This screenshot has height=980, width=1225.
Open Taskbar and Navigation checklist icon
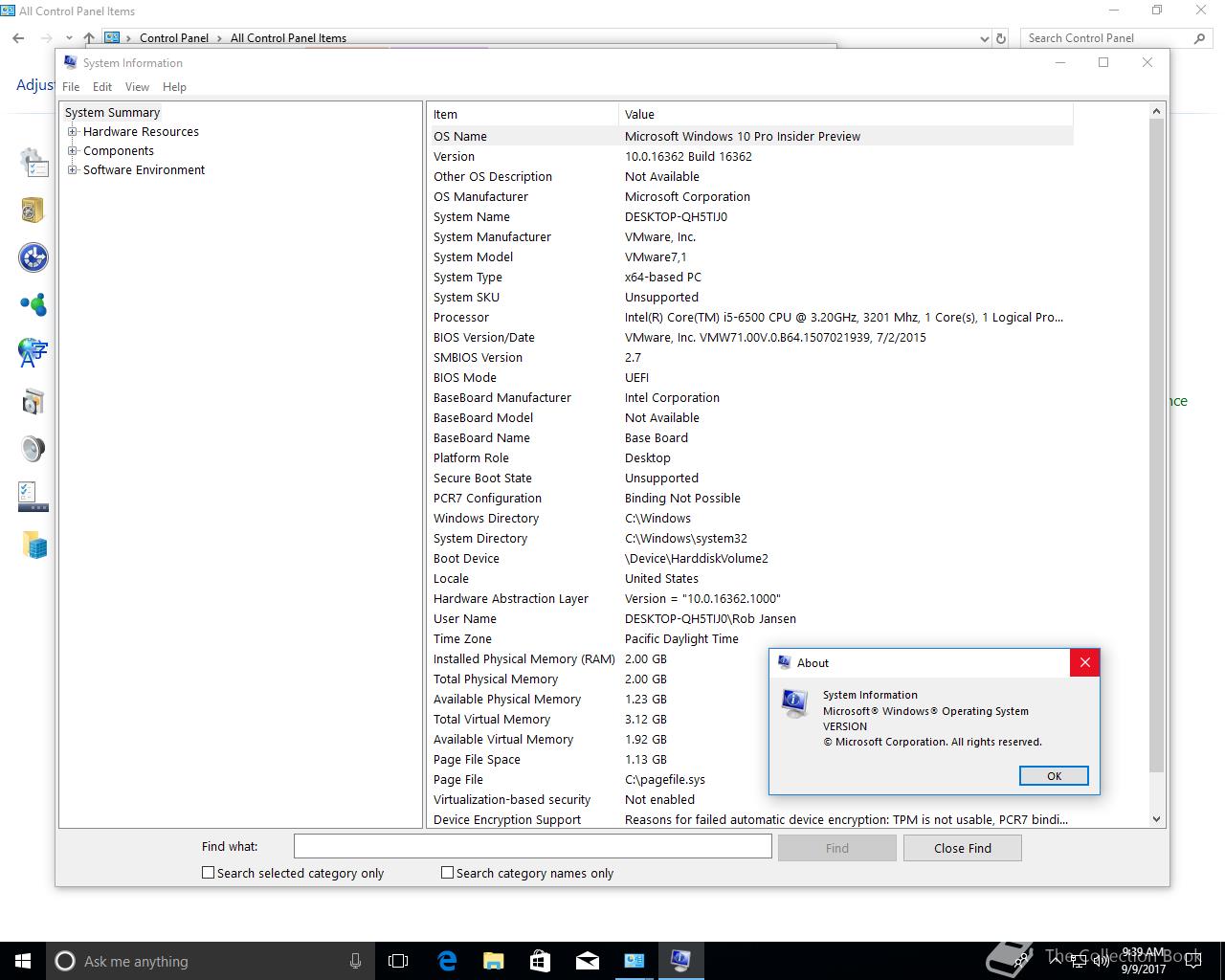(33, 497)
